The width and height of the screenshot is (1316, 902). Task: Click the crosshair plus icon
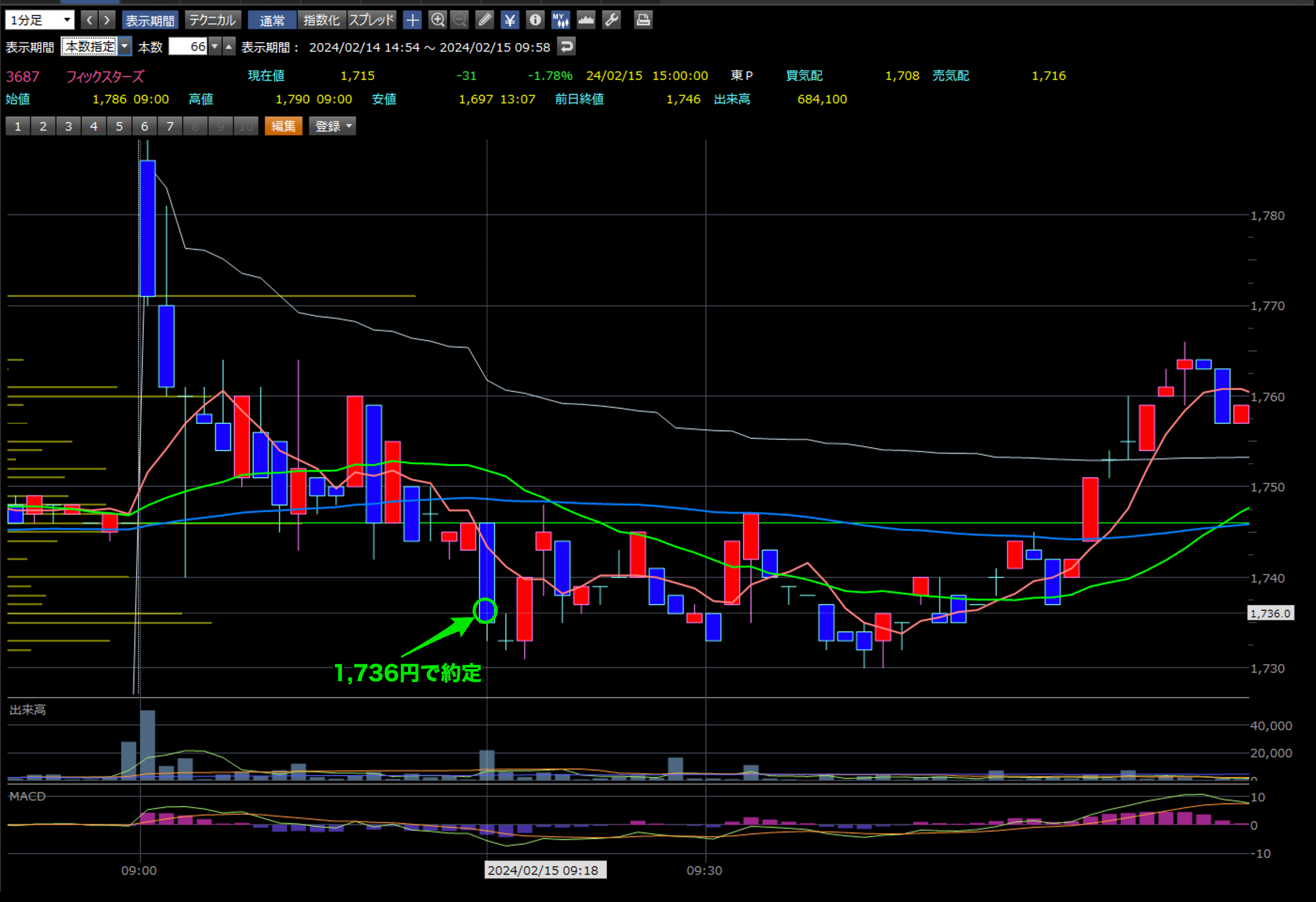(412, 20)
